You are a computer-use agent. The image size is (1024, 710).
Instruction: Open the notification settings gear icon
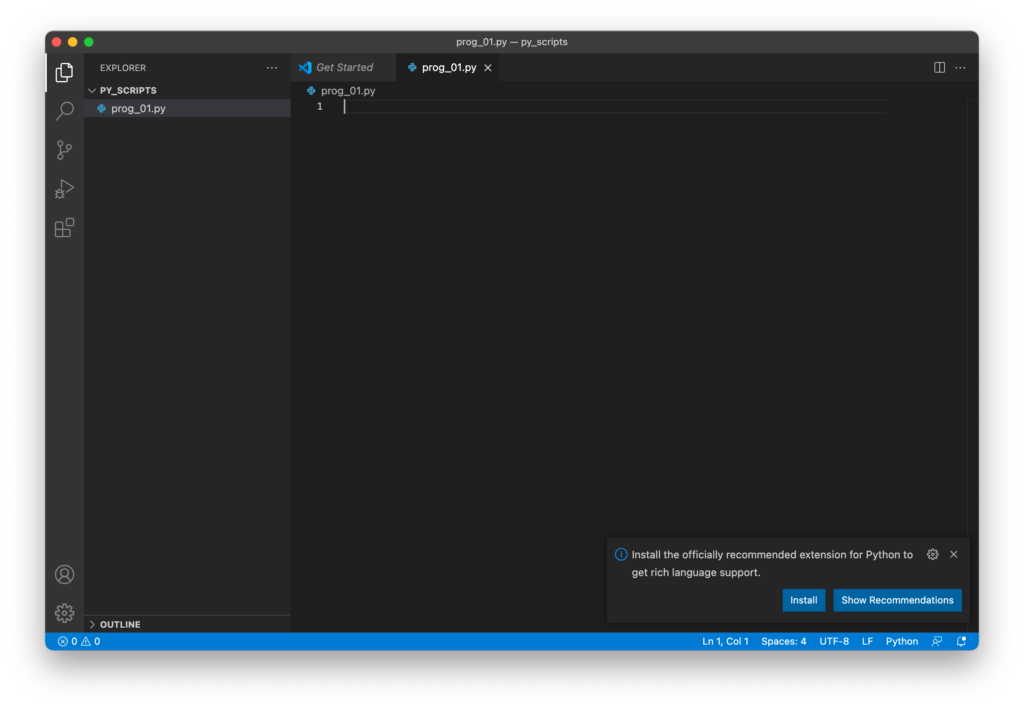[932, 554]
